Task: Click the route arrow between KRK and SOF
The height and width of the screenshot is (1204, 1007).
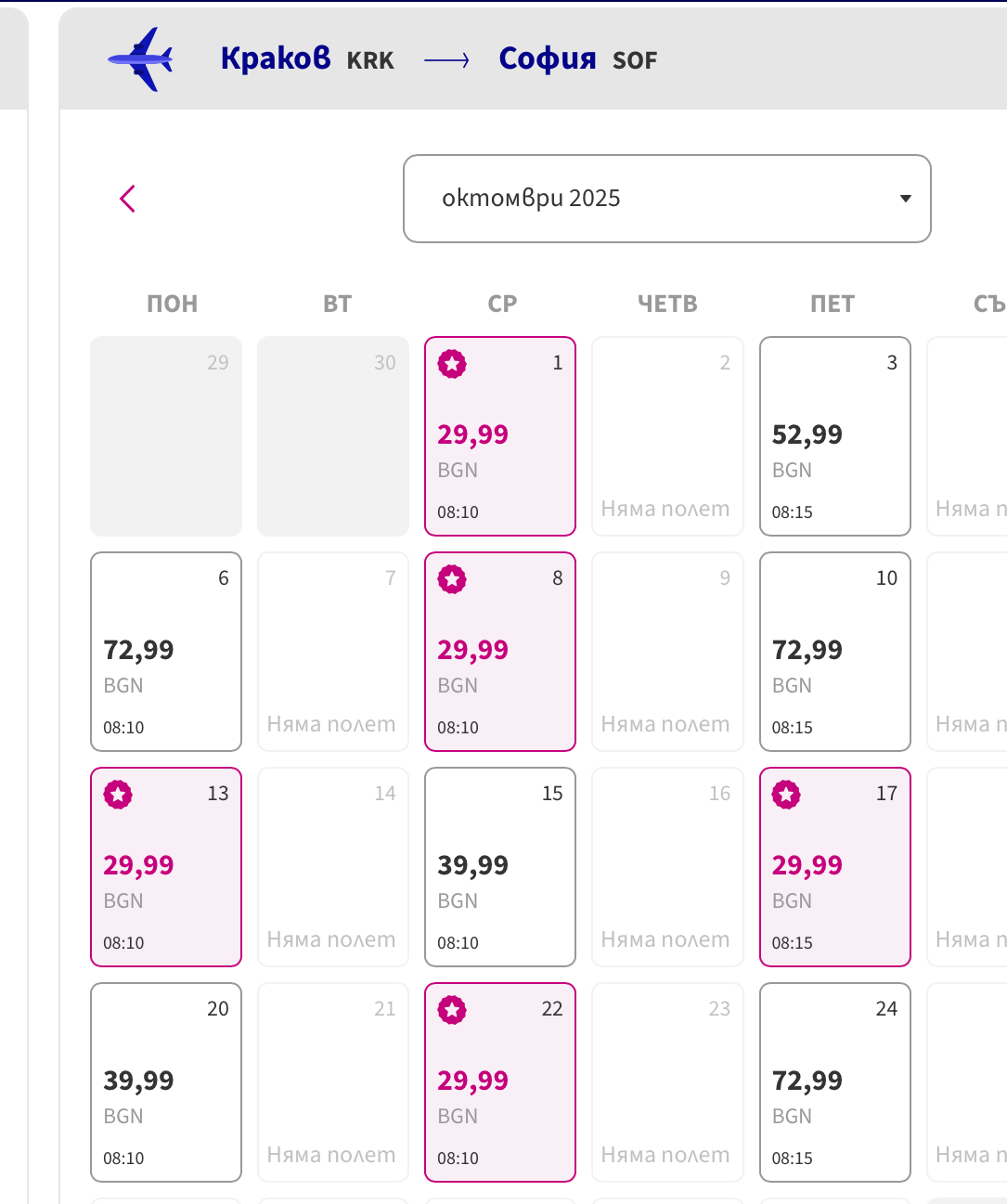Action: [446, 60]
